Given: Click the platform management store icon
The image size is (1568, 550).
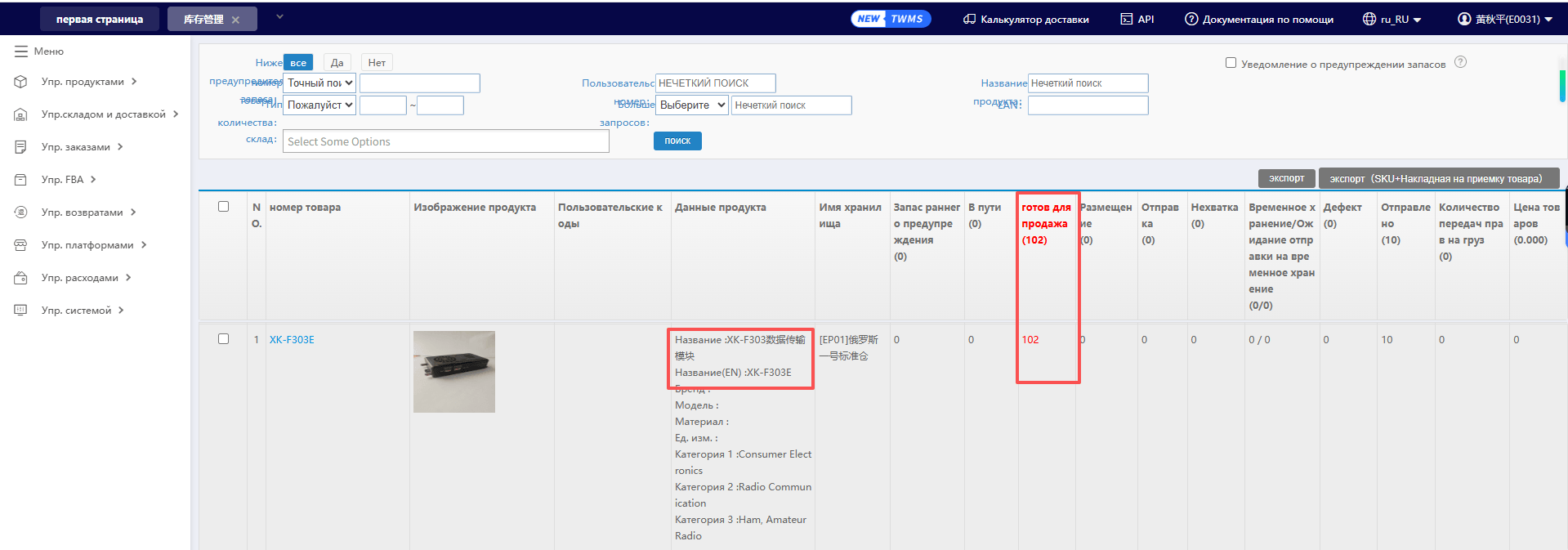Looking at the screenshot, I should (x=21, y=245).
